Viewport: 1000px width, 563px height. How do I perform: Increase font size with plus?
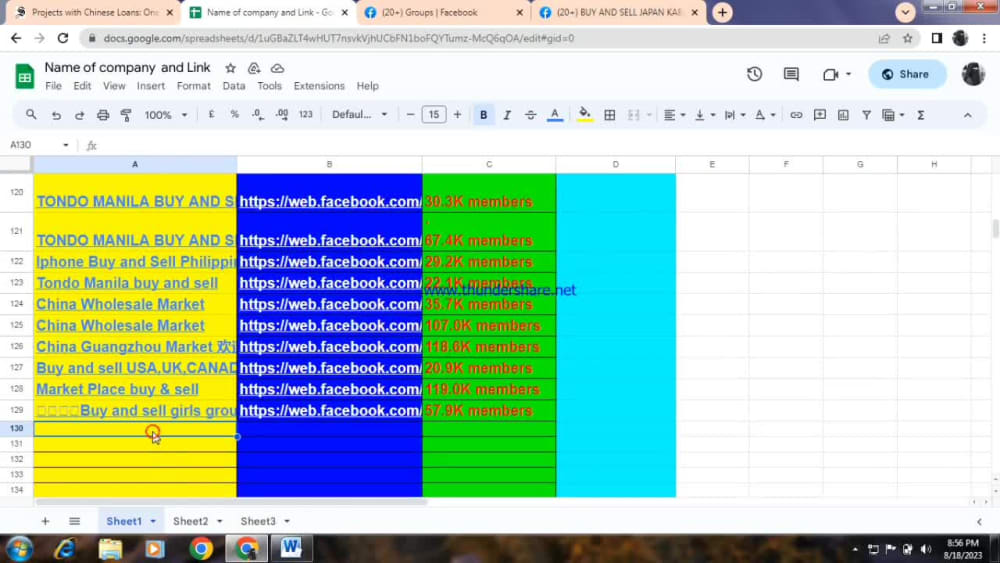pos(457,115)
